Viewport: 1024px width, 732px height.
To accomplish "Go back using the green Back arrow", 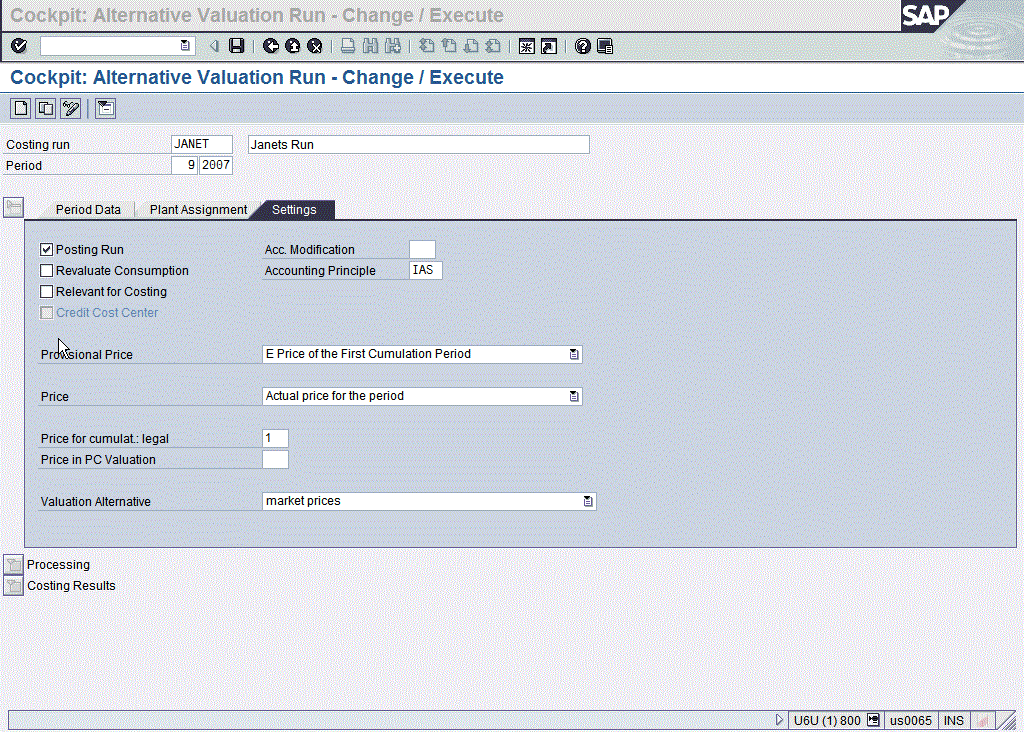I will coord(270,46).
